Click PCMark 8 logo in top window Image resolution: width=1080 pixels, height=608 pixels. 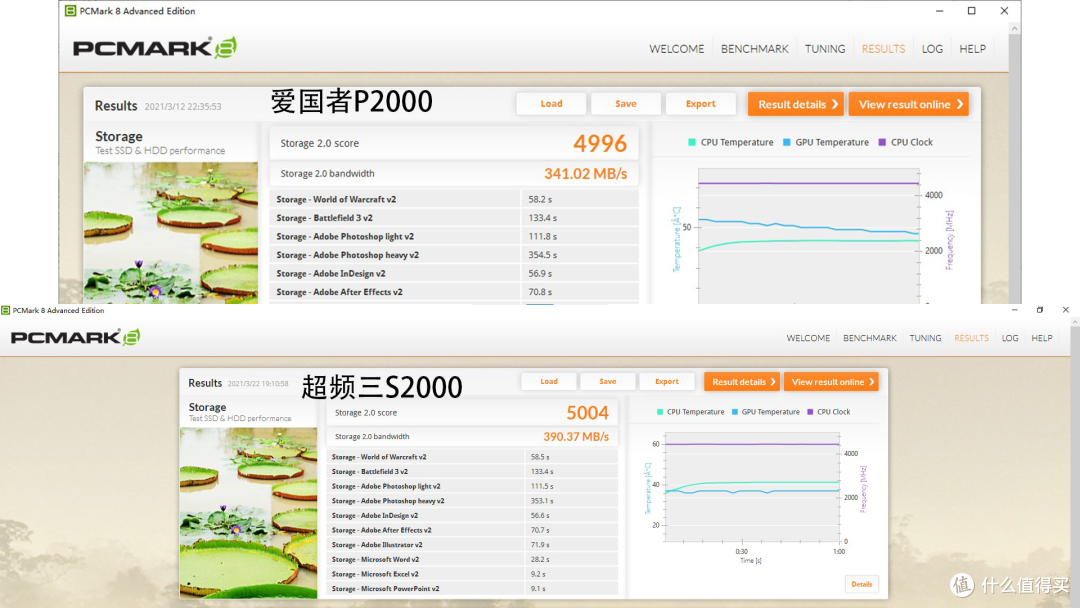(x=155, y=48)
